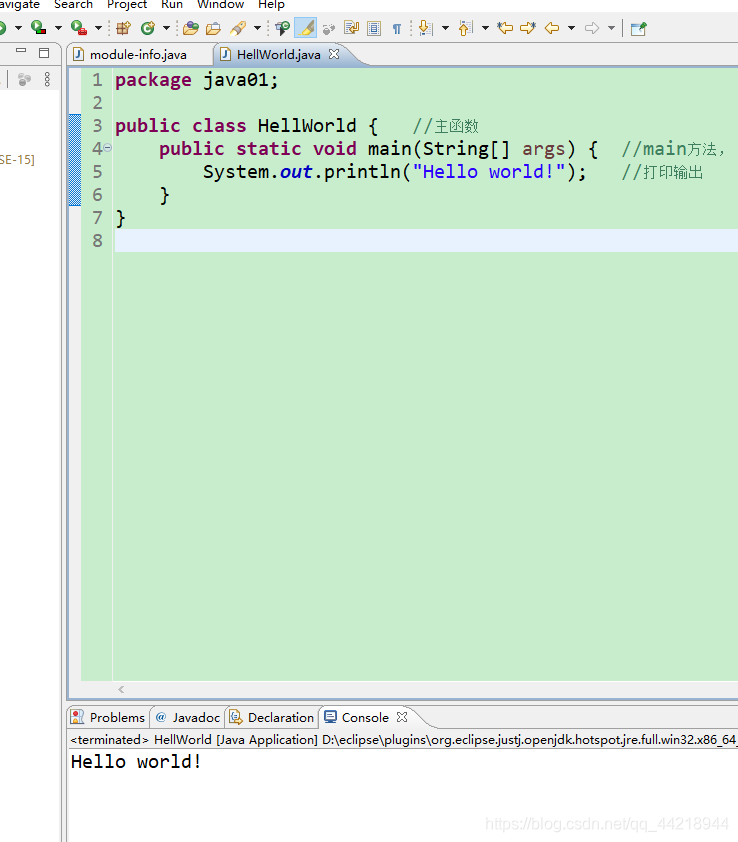Click the Coverage launch icon

click(x=38, y=27)
